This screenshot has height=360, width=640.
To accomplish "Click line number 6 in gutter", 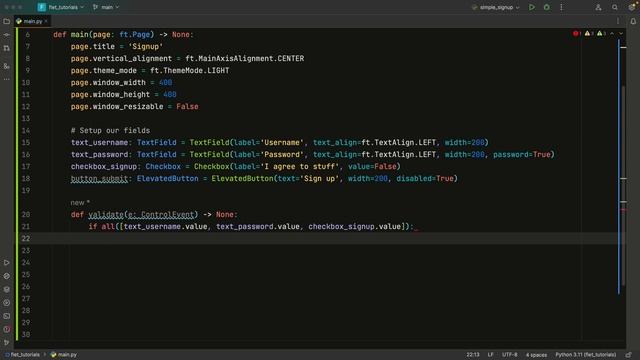I will coord(27,35).
